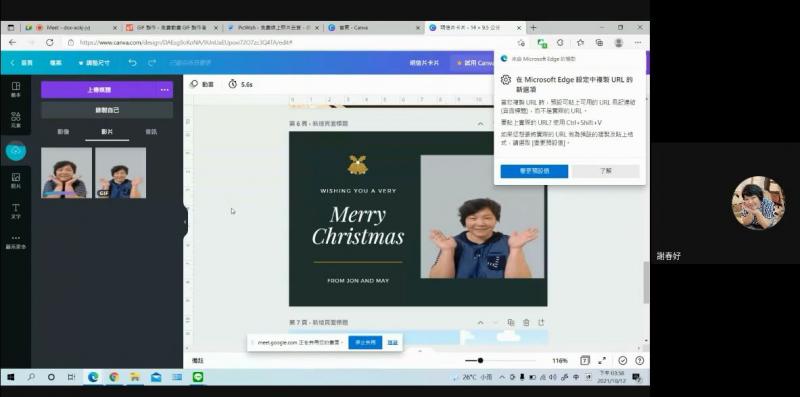Open a new browser tab

coord(534,28)
